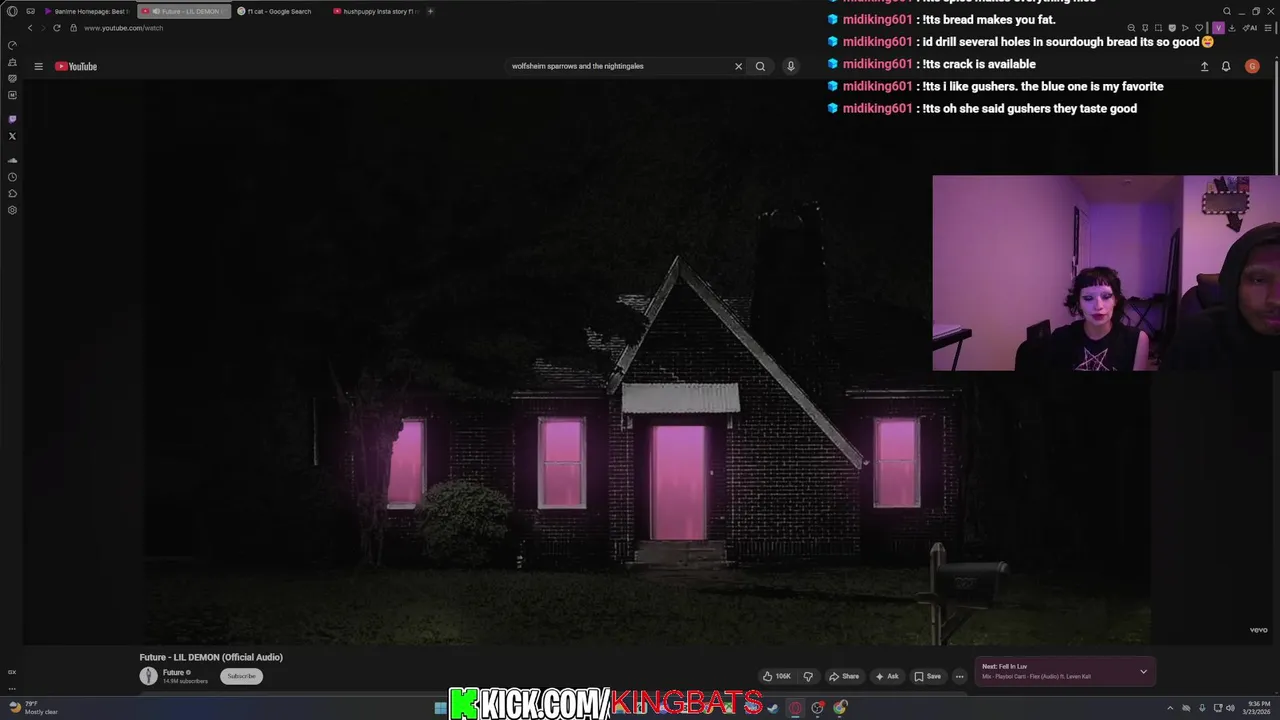This screenshot has width=1280, height=720.
Task: Open the browser downloads icon
Action: coord(1232,28)
